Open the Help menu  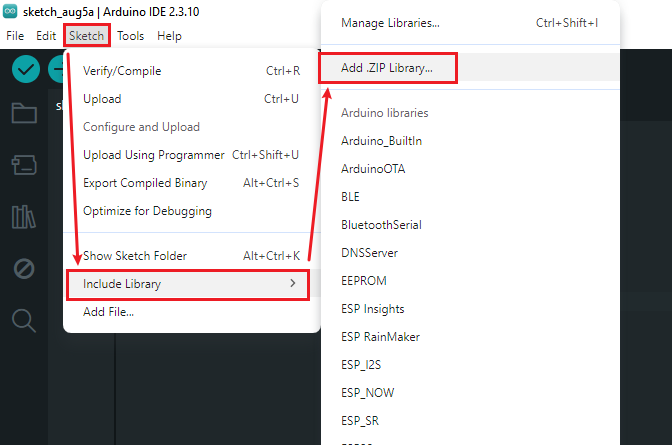169,36
